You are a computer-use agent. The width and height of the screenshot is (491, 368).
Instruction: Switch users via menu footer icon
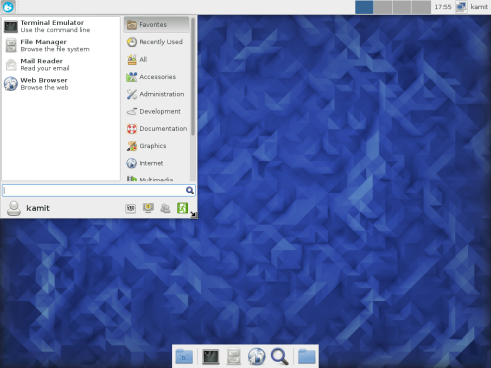(165, 208)
